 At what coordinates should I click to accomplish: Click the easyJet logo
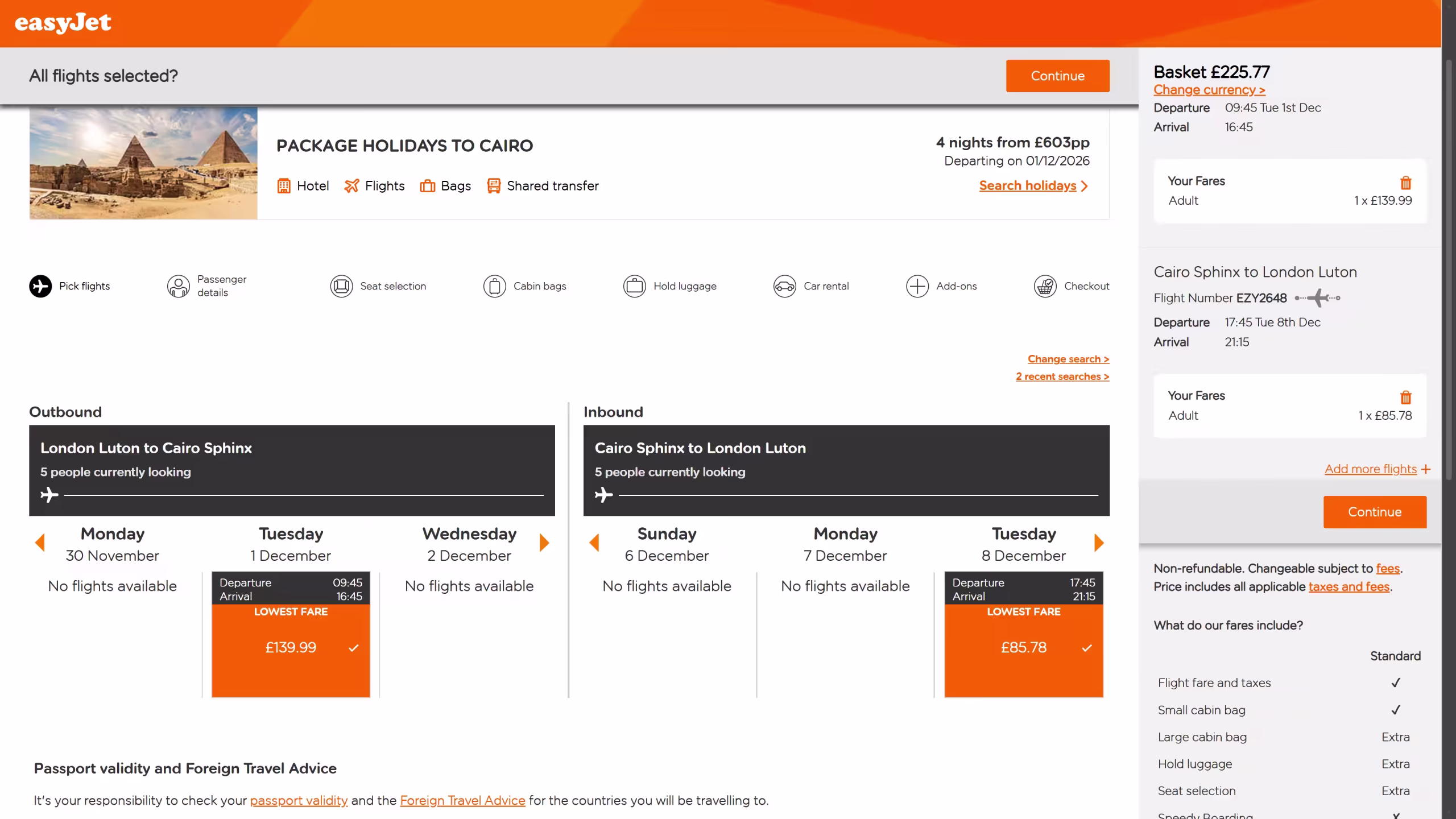click(63, 23)
